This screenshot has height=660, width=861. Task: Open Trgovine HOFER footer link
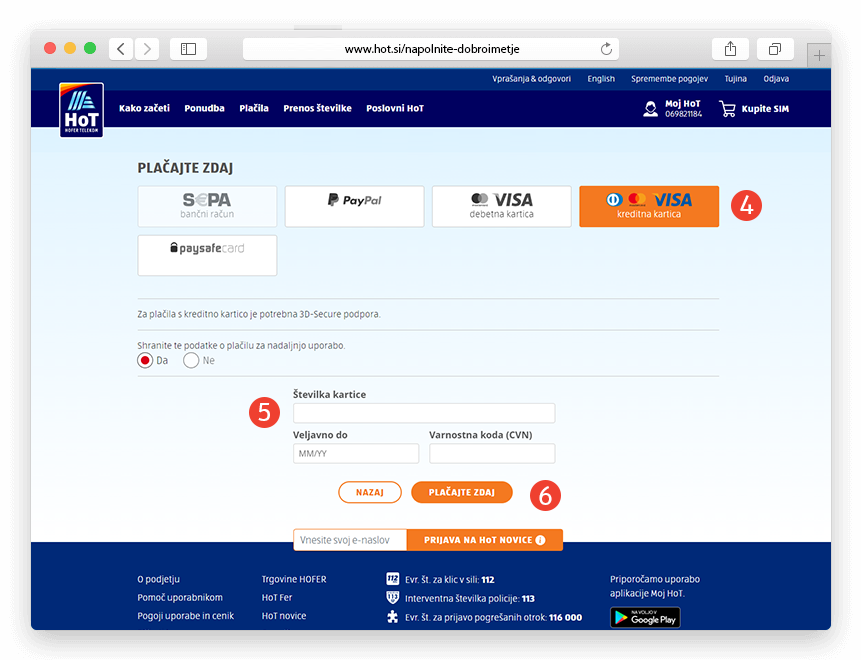point(294,579)
